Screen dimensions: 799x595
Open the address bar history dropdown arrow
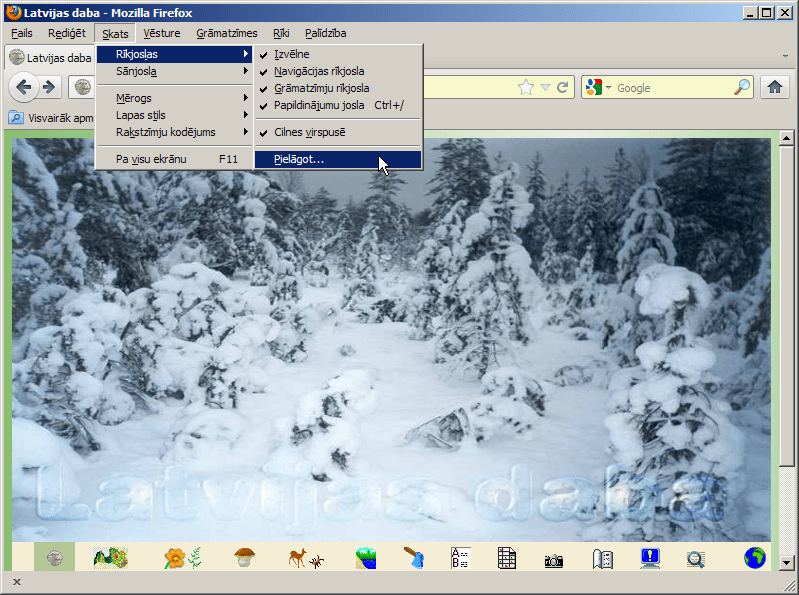(545, 88)
